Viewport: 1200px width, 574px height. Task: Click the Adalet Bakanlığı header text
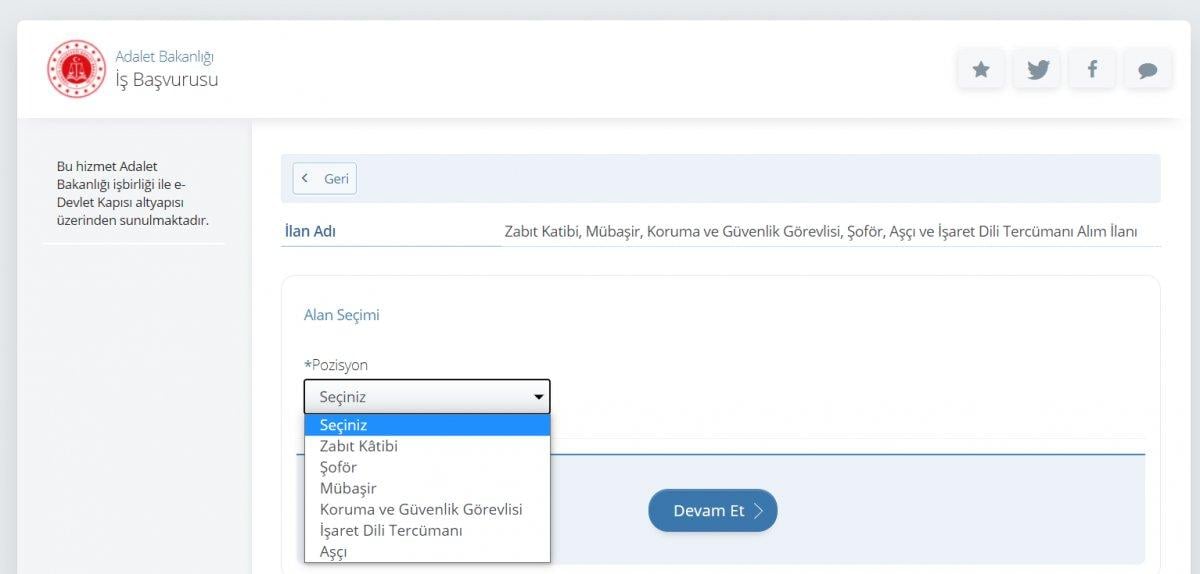pos(164,57)
